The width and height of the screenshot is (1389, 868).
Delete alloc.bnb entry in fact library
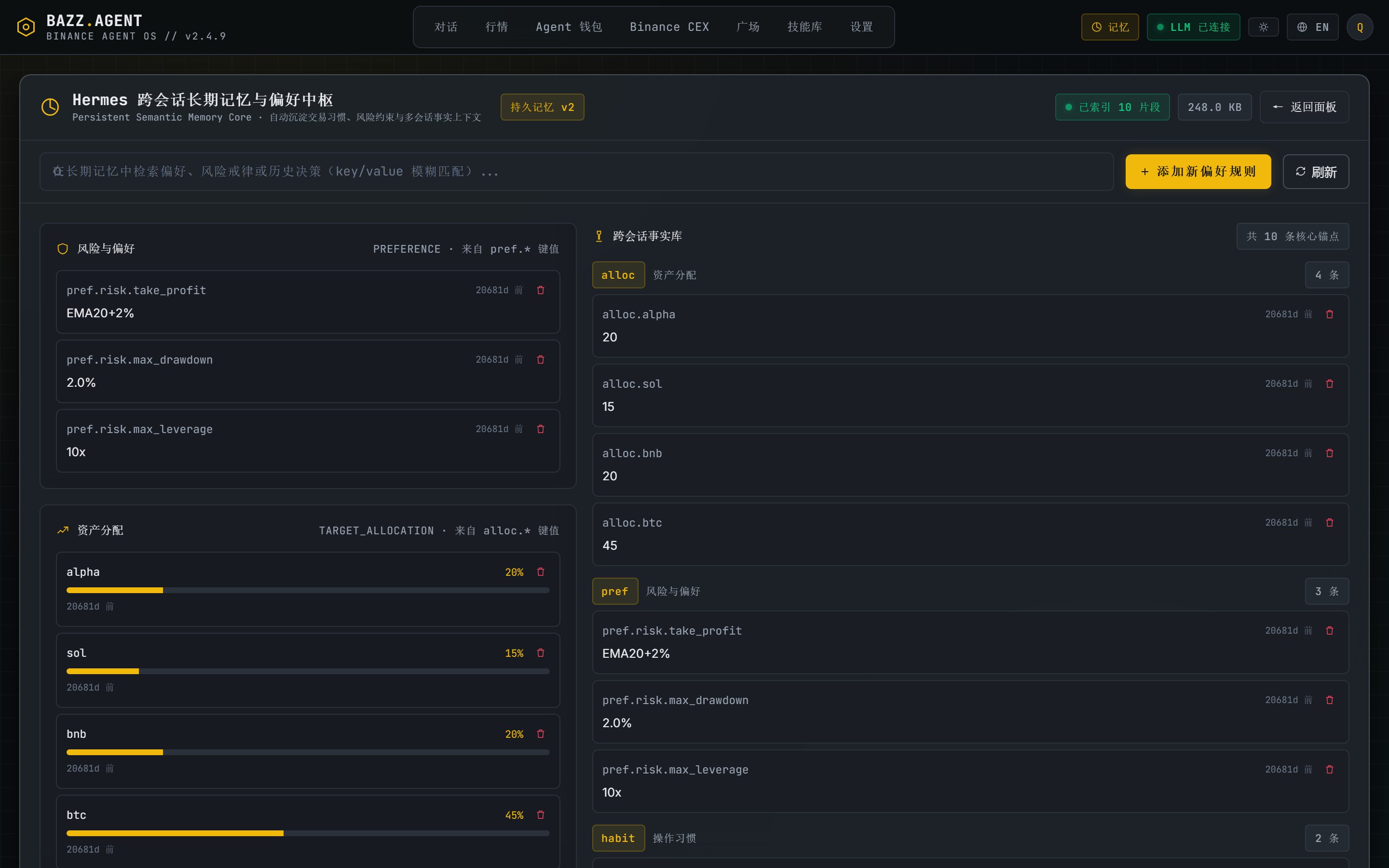(x=1329, y=453)
